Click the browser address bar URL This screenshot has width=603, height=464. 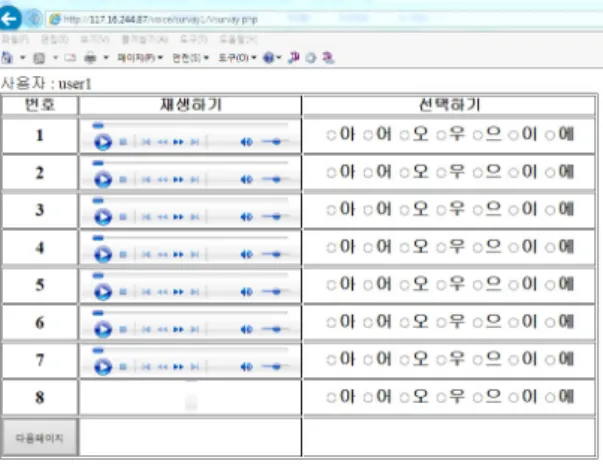tap(160, 19)
